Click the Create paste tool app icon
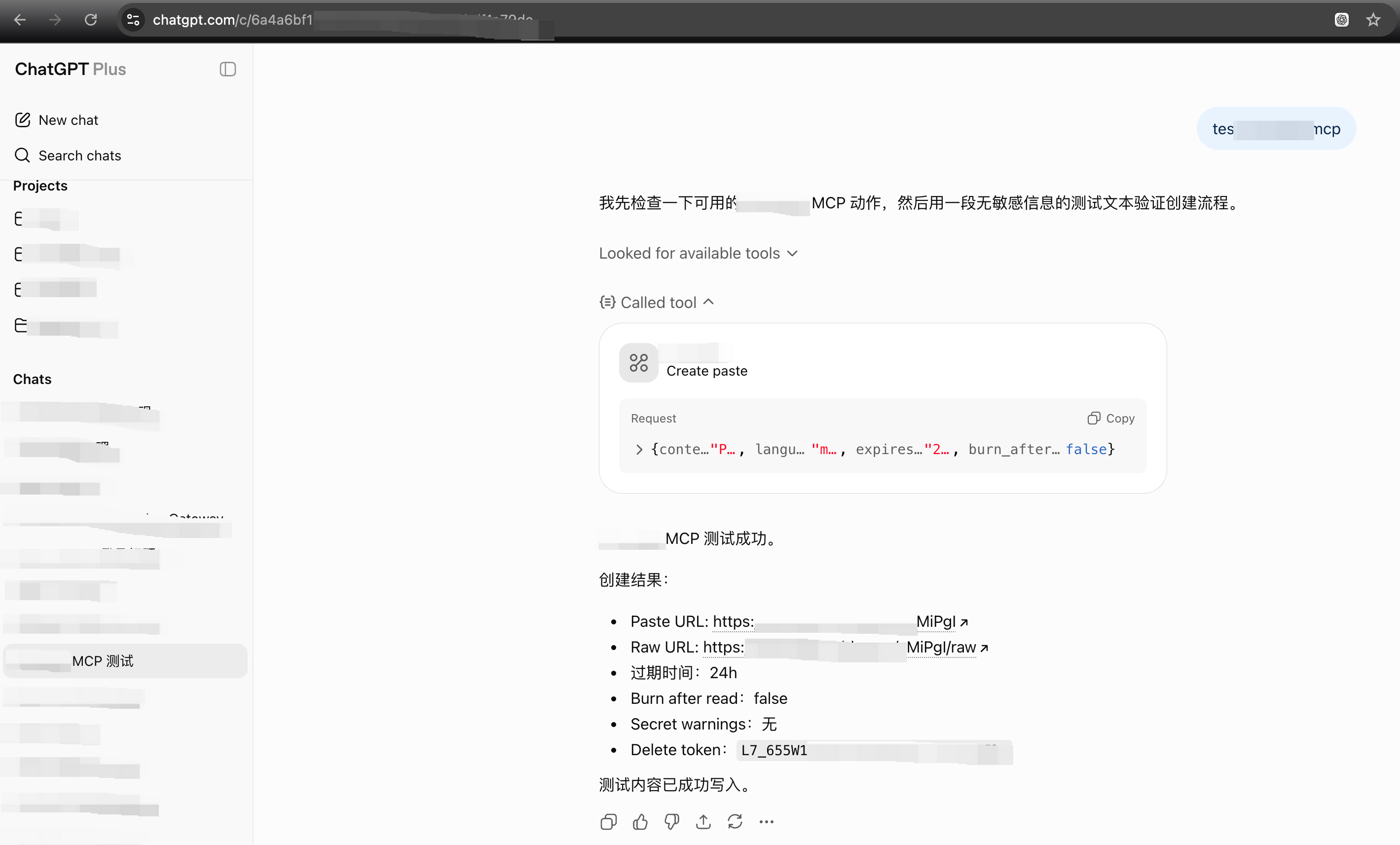1400x845 pixels. click(x=638, y=363)
